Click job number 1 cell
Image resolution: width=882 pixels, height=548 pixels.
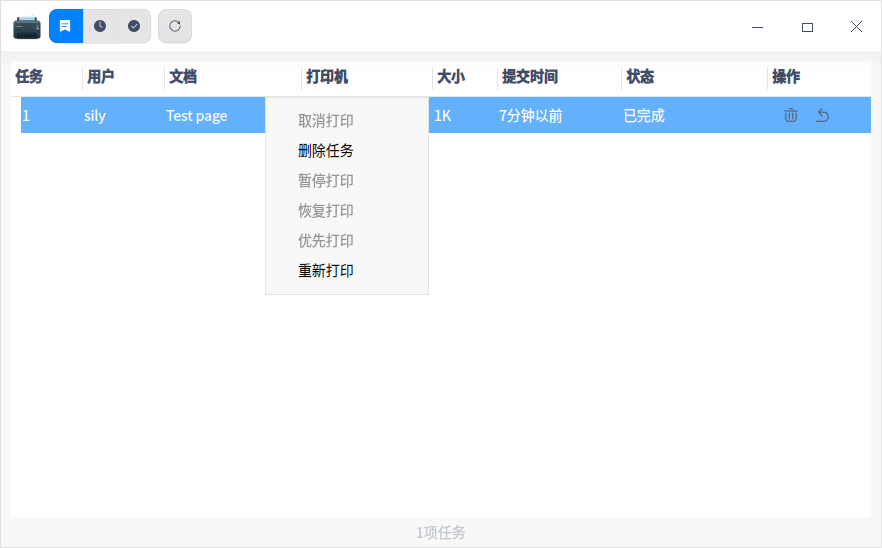coord(26,115)
